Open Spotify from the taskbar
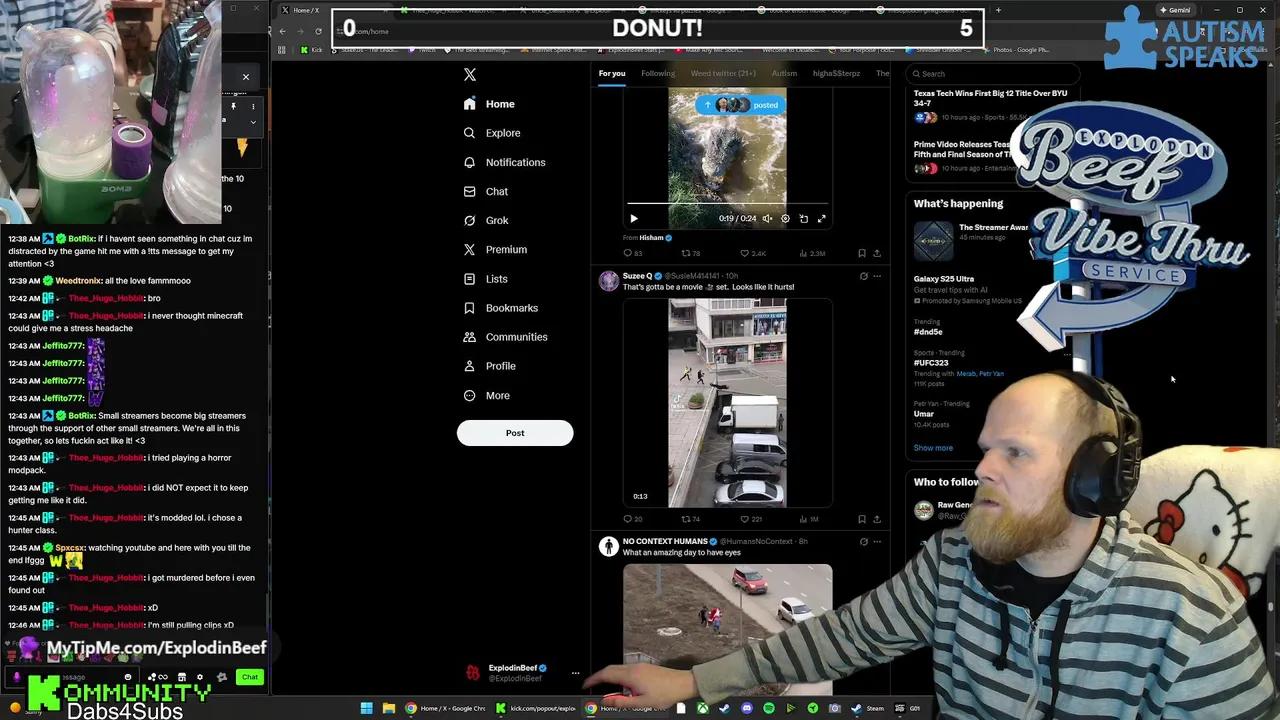Image resolution: width=1280 pixels, height=720 pixels. (769, 708)
